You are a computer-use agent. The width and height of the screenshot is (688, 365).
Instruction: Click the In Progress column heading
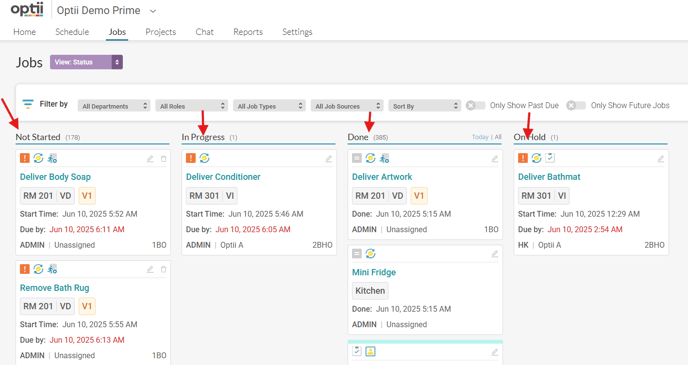[x=203, y=137]
